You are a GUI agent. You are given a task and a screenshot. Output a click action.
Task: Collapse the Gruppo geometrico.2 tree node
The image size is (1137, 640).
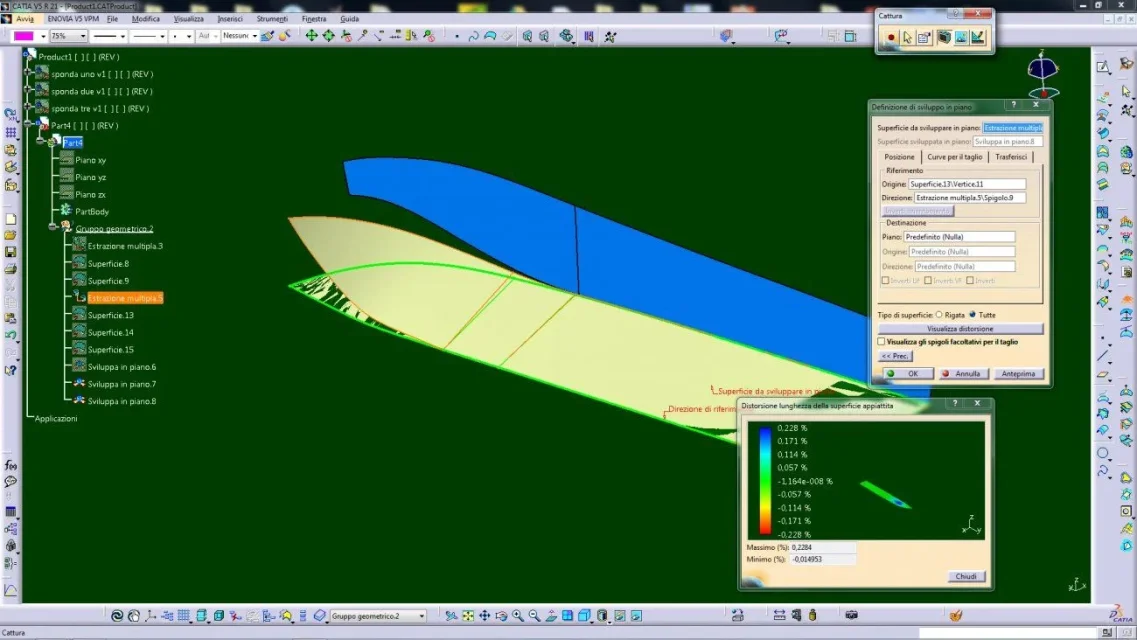(53, 228)
